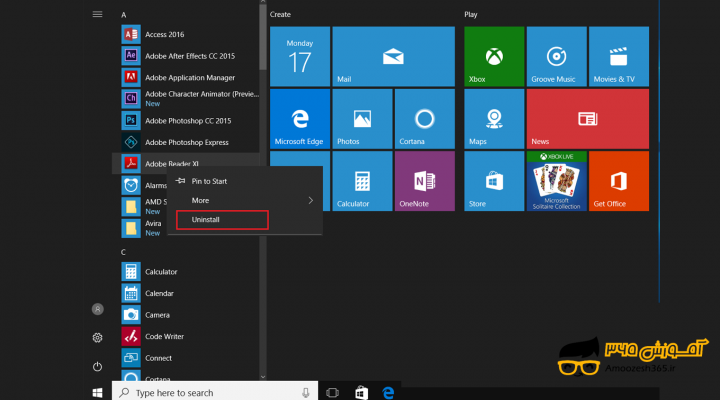Launch Microsoft Edge tile
Screen dimensions: 720x400
[300, 119]
